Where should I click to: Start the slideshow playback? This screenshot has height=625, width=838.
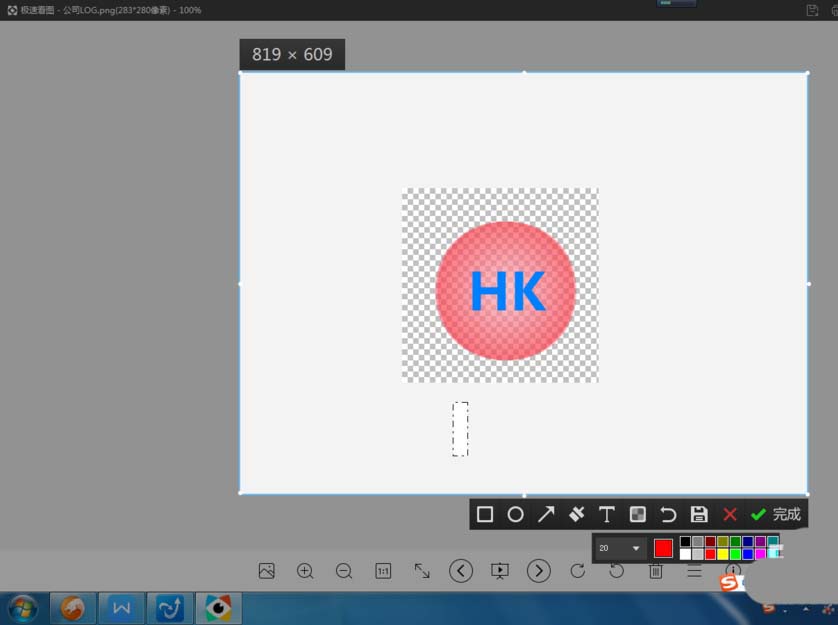pyautogui.click(x=500, y=571)
